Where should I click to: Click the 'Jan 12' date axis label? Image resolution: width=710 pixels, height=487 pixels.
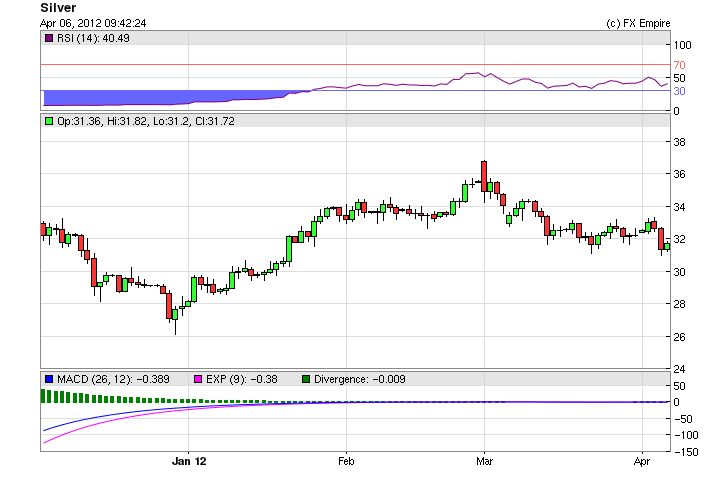pyautogui.click(x=189, y=461)
